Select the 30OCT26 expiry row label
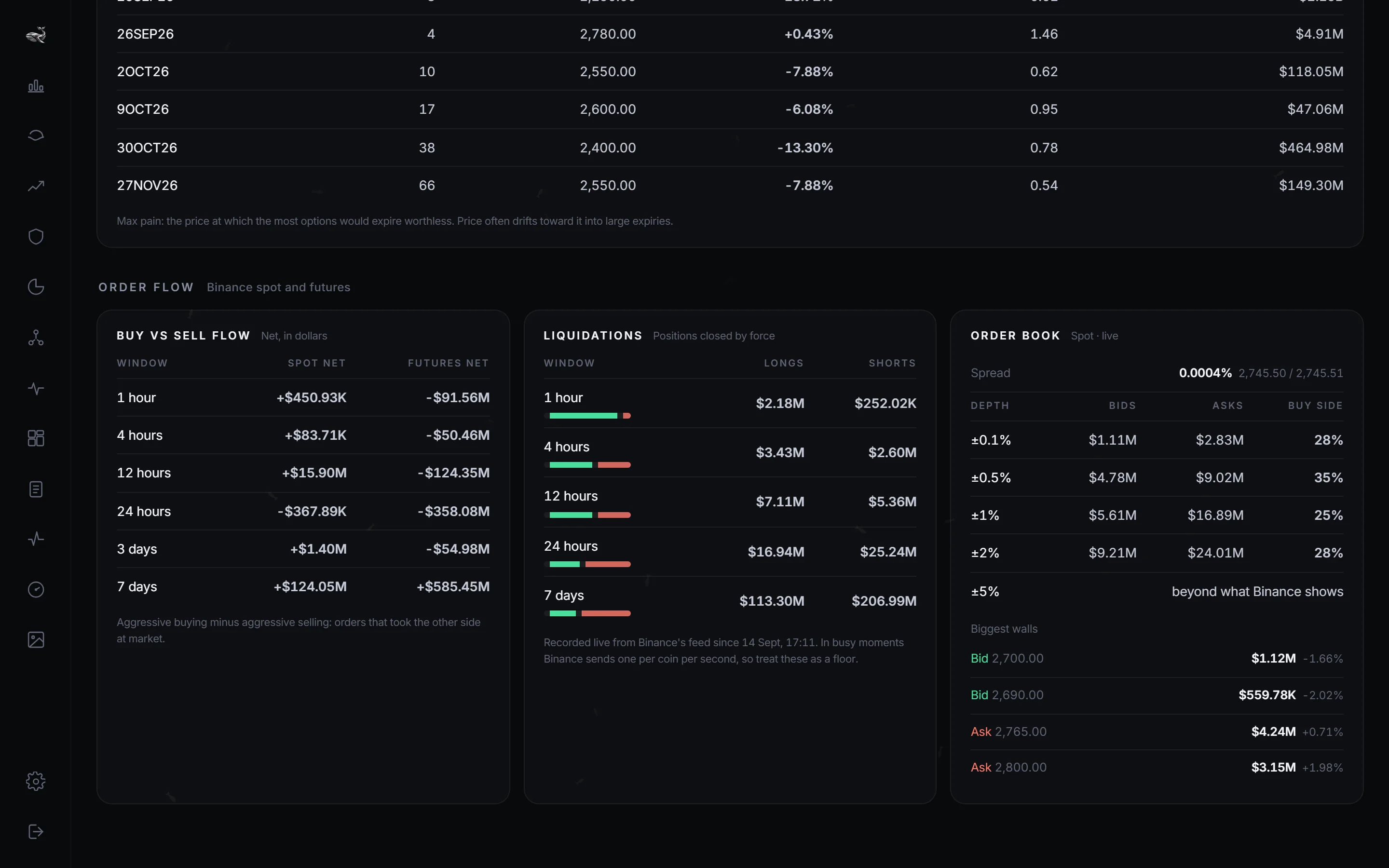The width and height of the screenshot is (1389, 868). coord(147,148)
